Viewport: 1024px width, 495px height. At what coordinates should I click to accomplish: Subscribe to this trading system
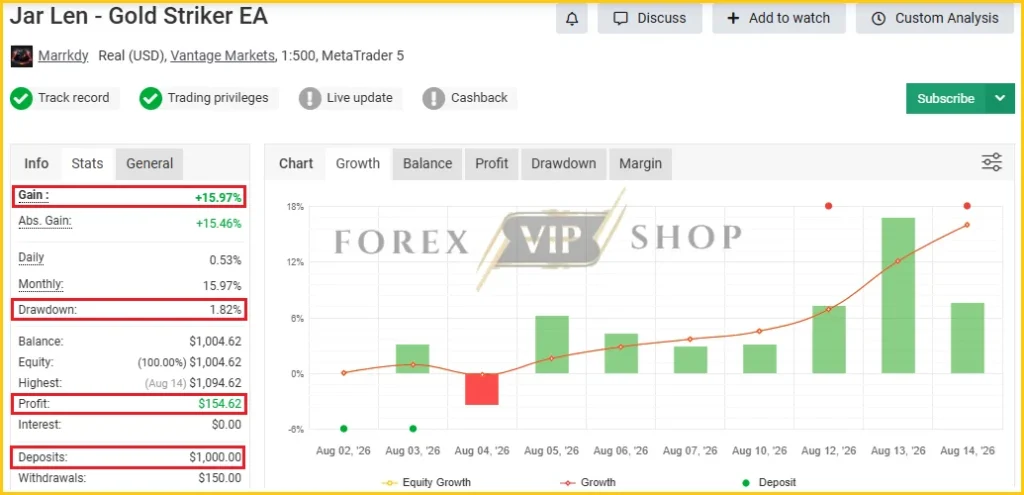946,99
